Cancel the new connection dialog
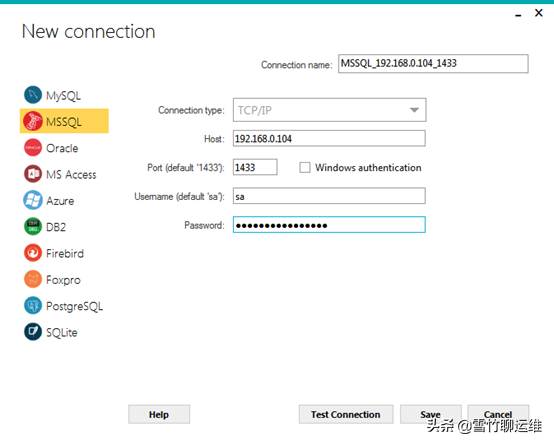Image resolution: width=554 pixels, height=445 pixels. pyautogui.click(x=498, y=414)
